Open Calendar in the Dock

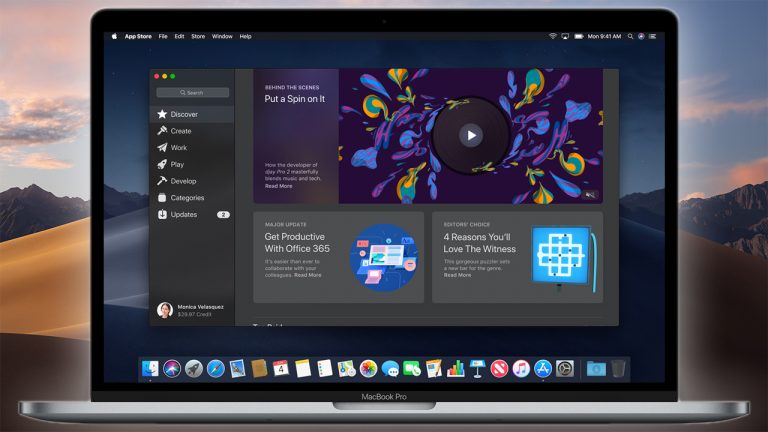pyautogui.click(x=281, y=368)
